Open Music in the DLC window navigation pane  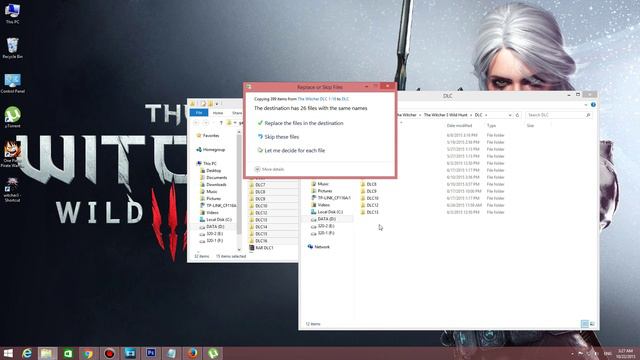coord(320,184)
